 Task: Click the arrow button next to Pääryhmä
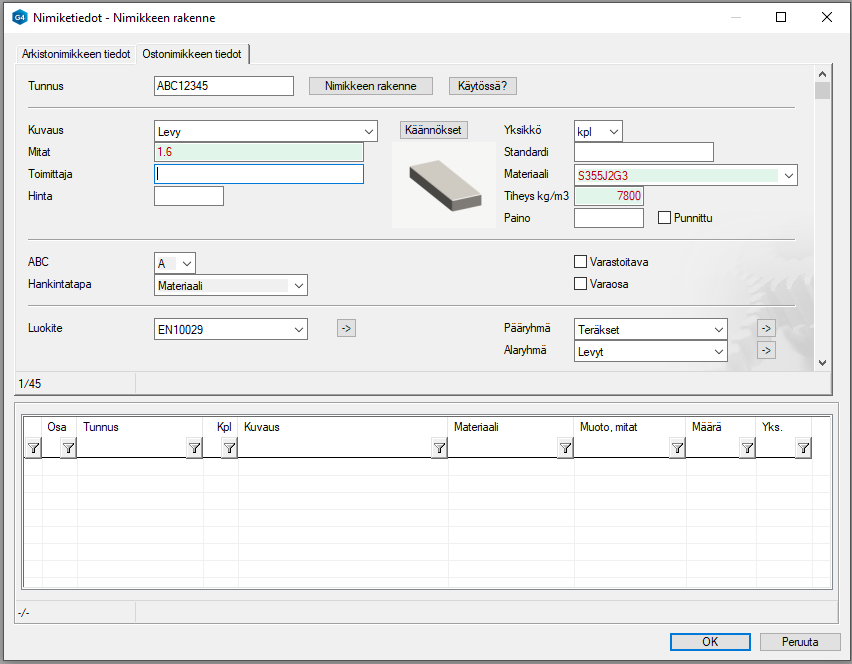coord(766,328)
